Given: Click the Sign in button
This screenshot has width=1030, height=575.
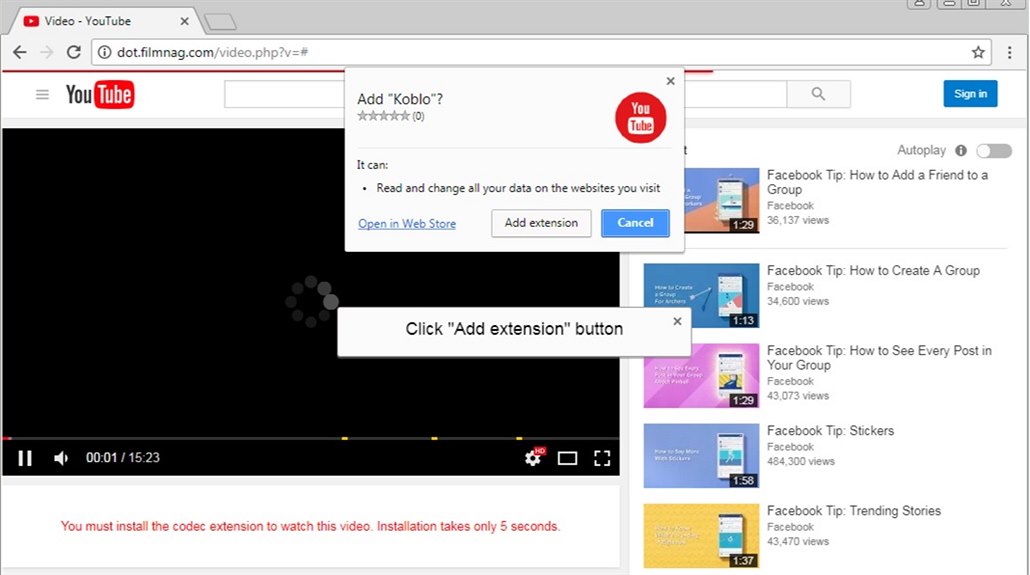Looking at the screenshot, I should 970,94.
